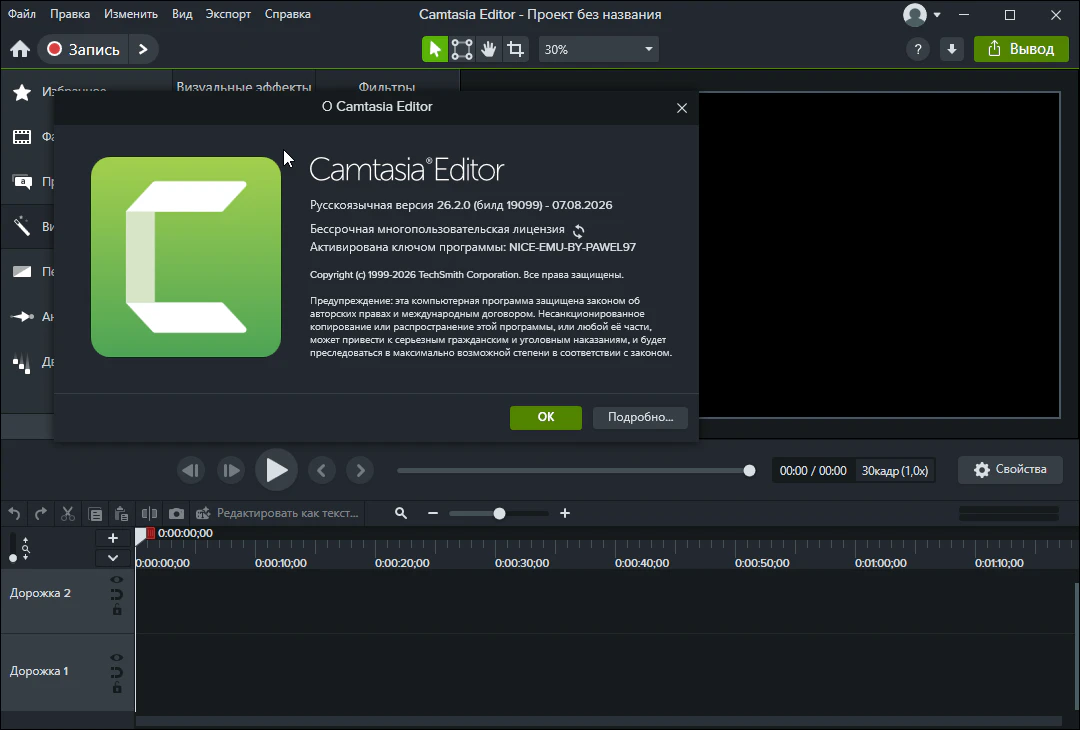Open the Annotations callout sidebar icon
Viewport: 1080px width, 730px height.
pos(22,182)
